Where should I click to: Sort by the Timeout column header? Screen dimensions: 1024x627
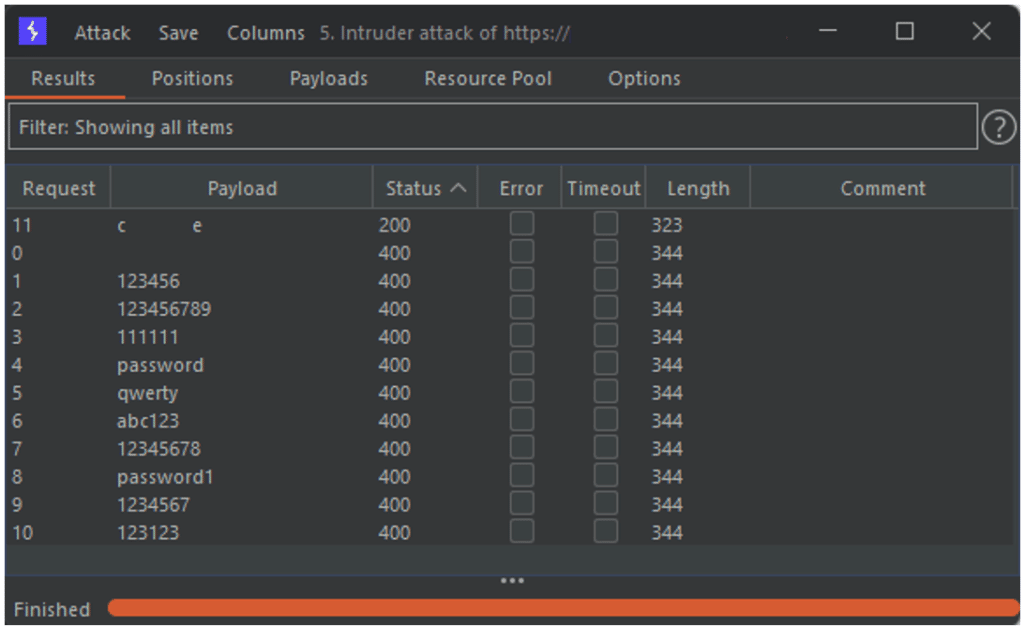tap(603, 188)
